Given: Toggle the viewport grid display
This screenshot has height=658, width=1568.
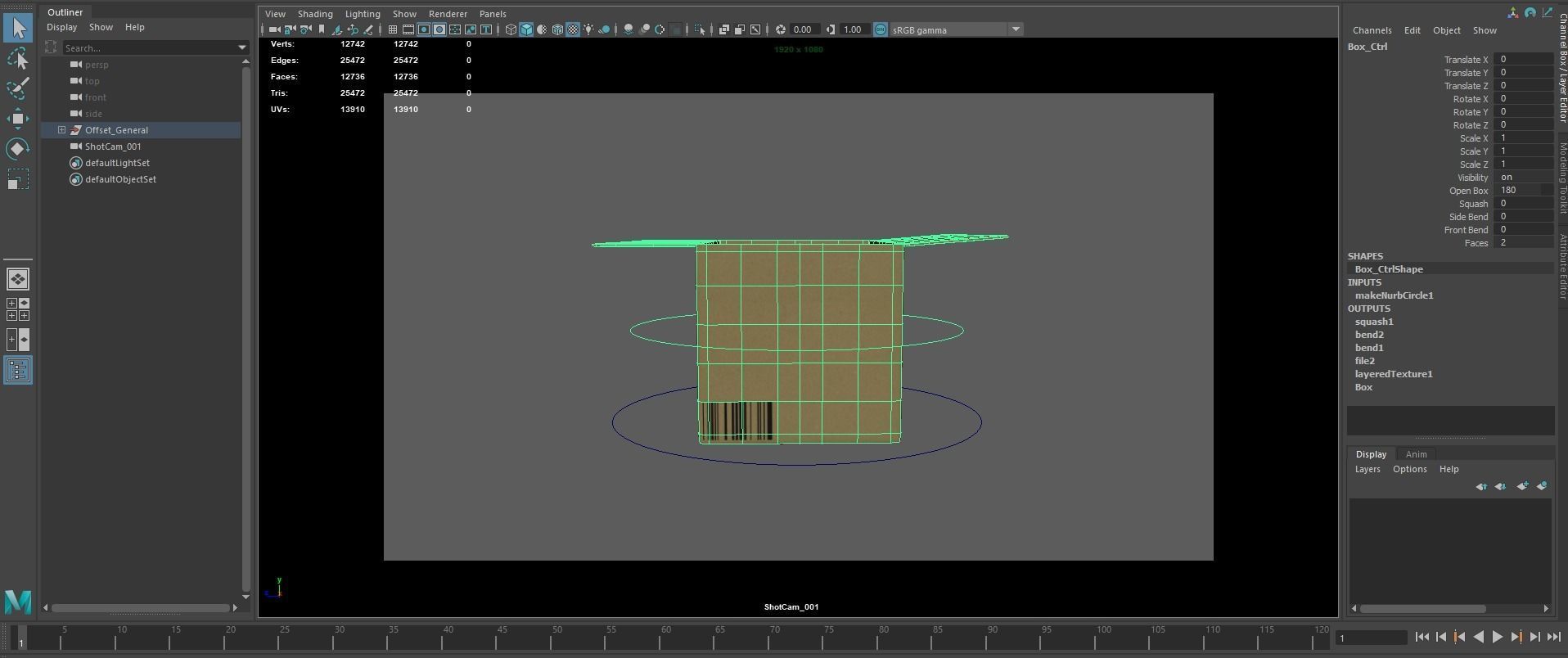Looking at the screenshot, I should tap(393, 29).
